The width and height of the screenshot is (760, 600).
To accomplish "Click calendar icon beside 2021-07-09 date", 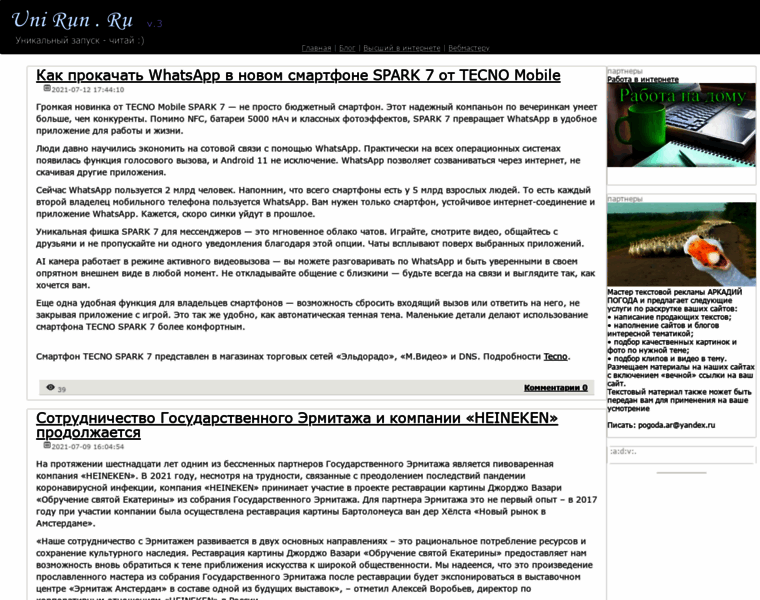I will click(47, 445).
